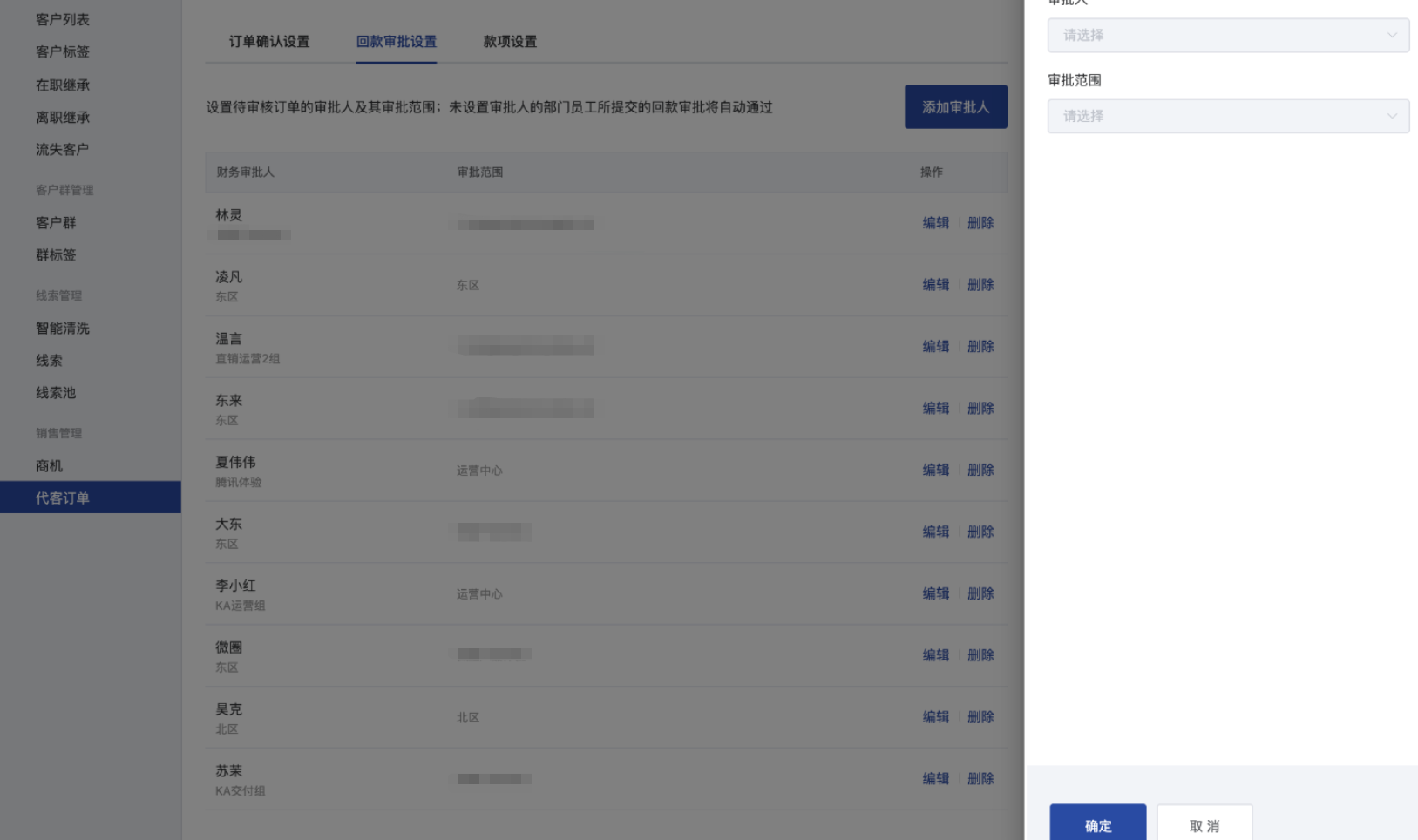Open the 审批人 dropdown selector
The image size is (1418, 840).
(1228, 36)
